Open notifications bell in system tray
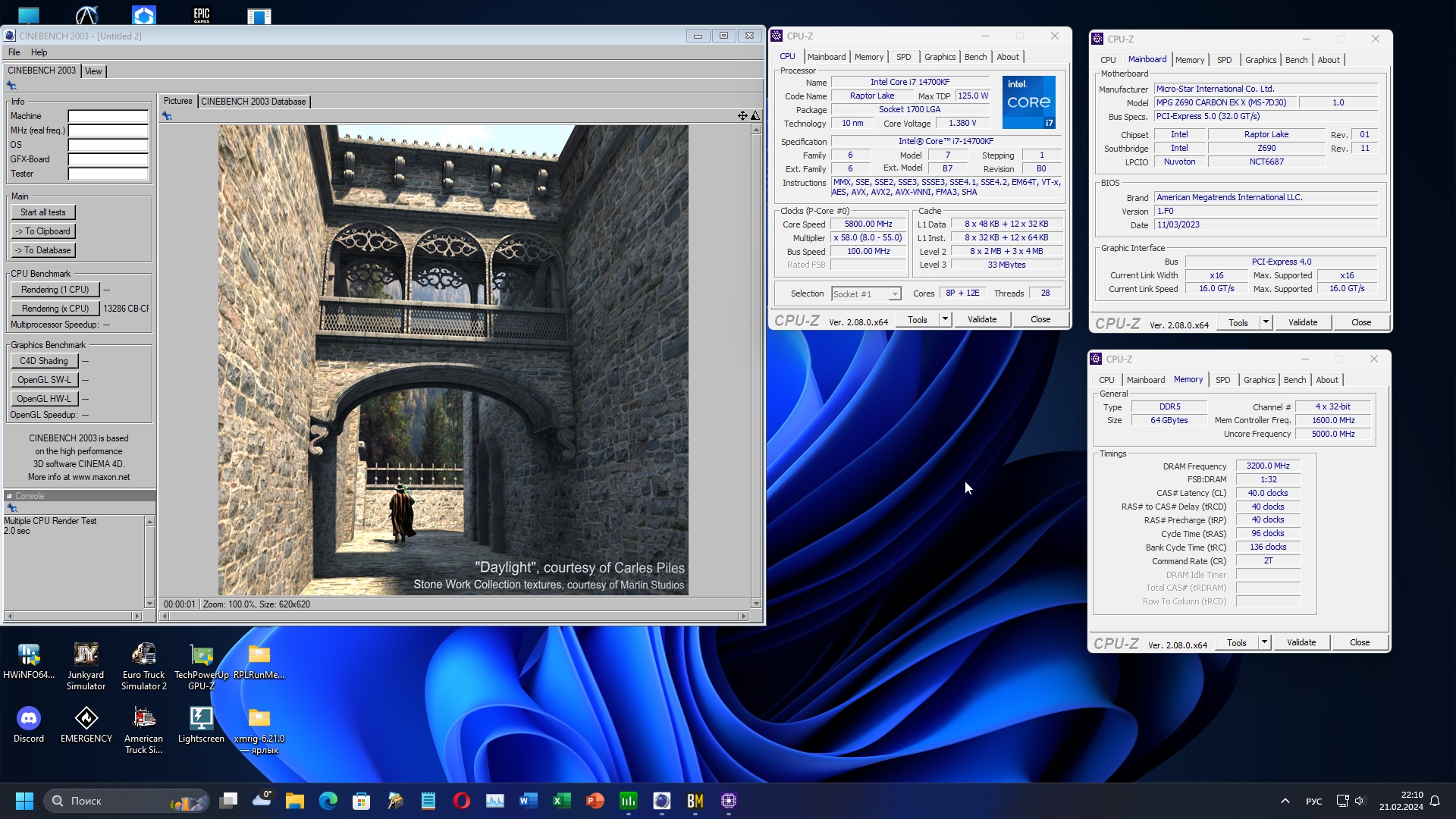The image size is (1456, 819). tap(1435, 801)
